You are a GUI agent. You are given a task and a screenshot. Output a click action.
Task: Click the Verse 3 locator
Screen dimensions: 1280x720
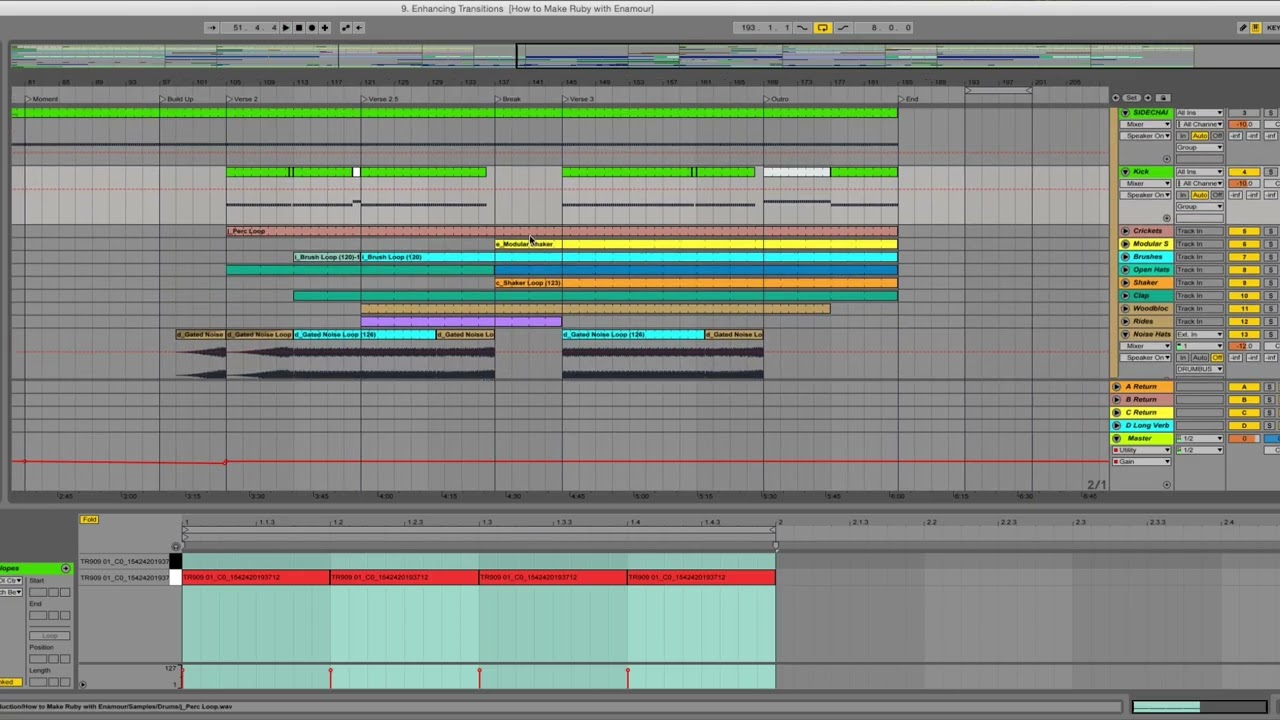579,99
